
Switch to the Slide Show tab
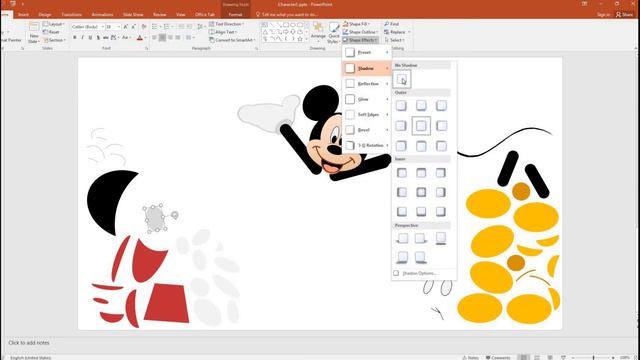tap(133, 14)
